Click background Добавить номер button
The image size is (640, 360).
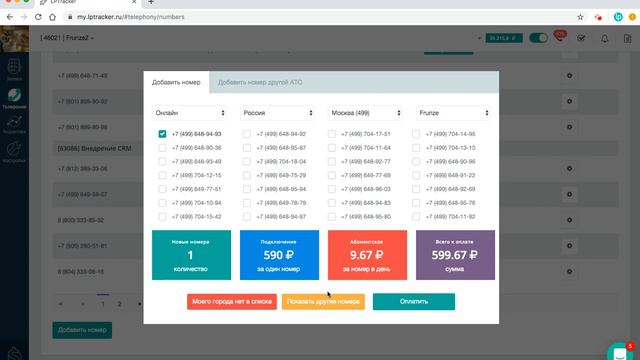coord(82,330)
